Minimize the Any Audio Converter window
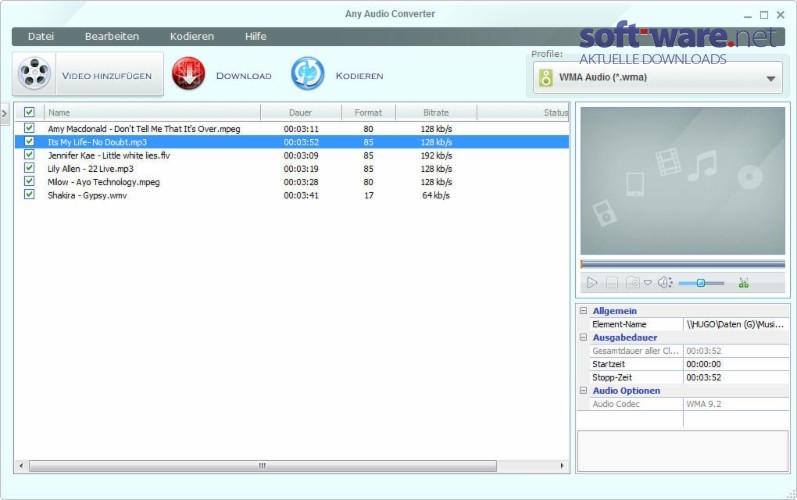The image size is (797, 500). pyautogui.click(x=747, y=16)
